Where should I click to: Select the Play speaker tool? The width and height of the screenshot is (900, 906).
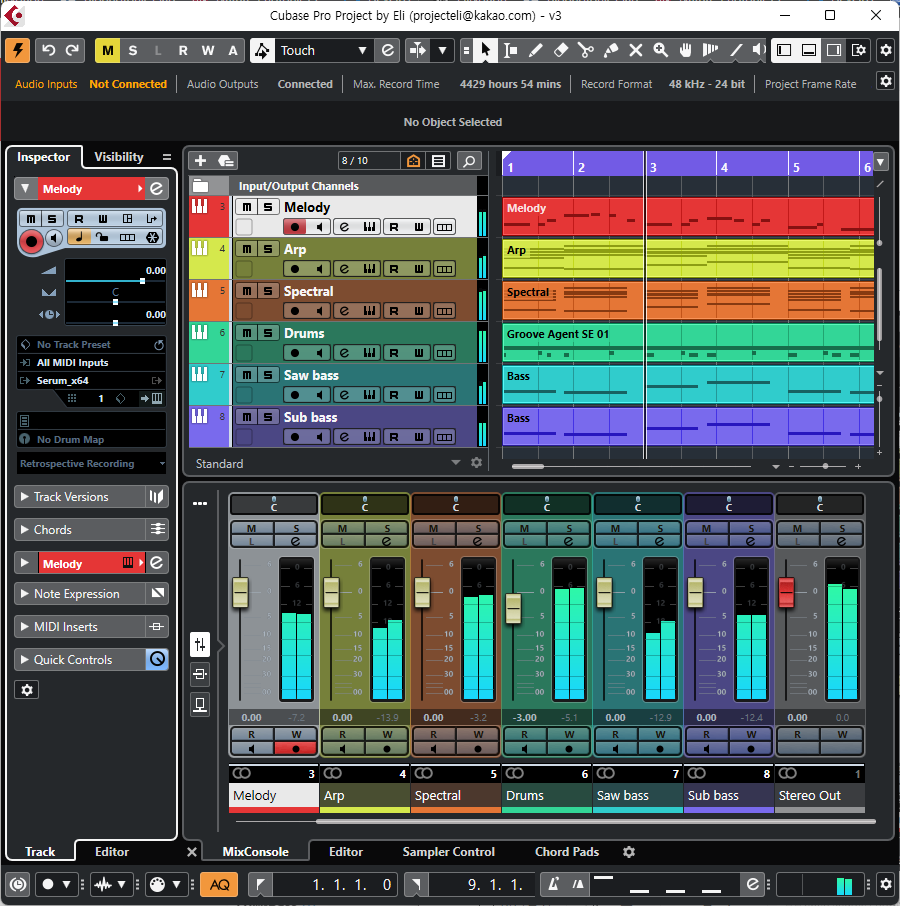click(758, 51)
